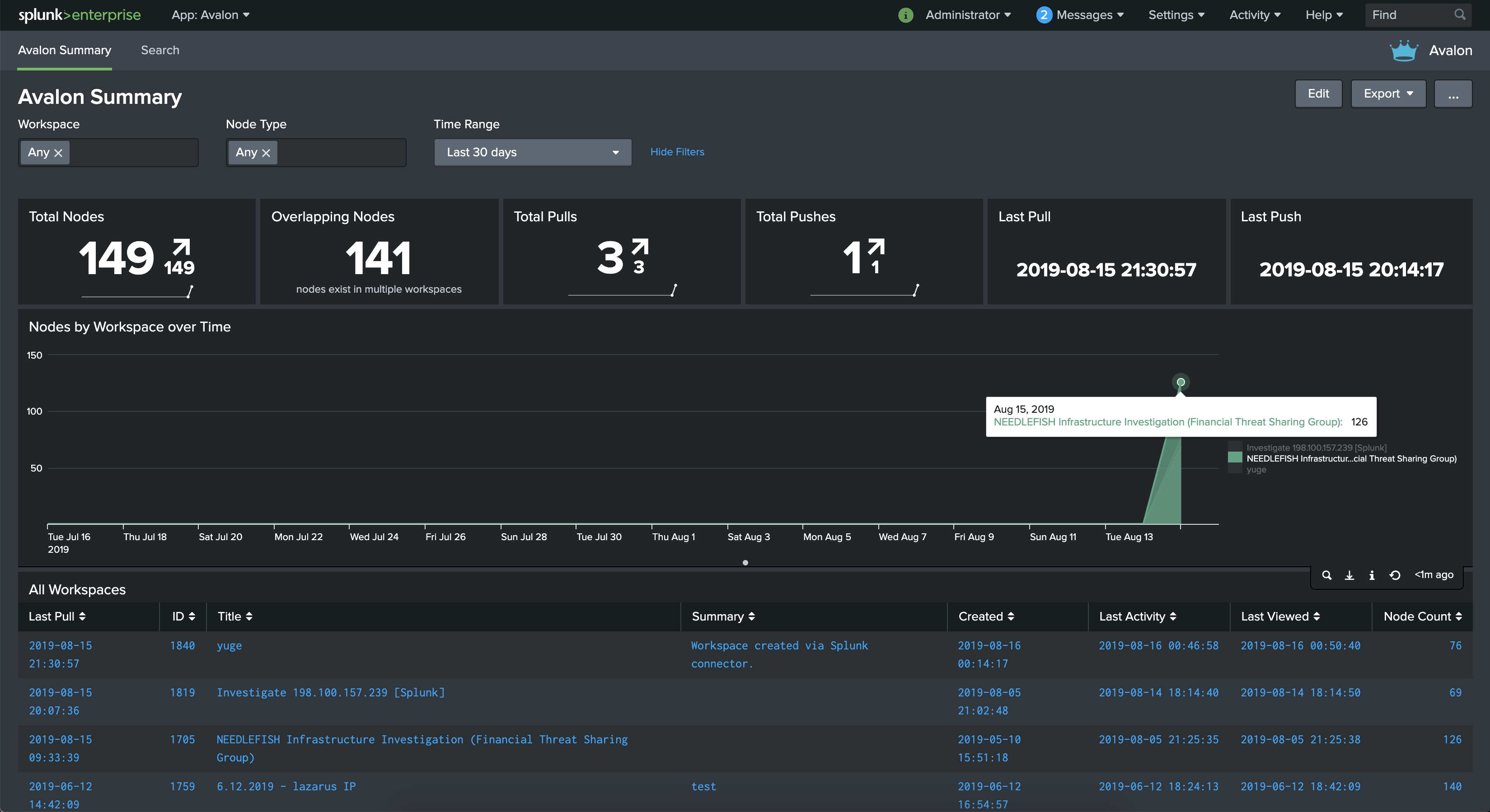1490x812 pixels.
Task: Switch to Avalon Summary tab
Action: tap(64, 50)
